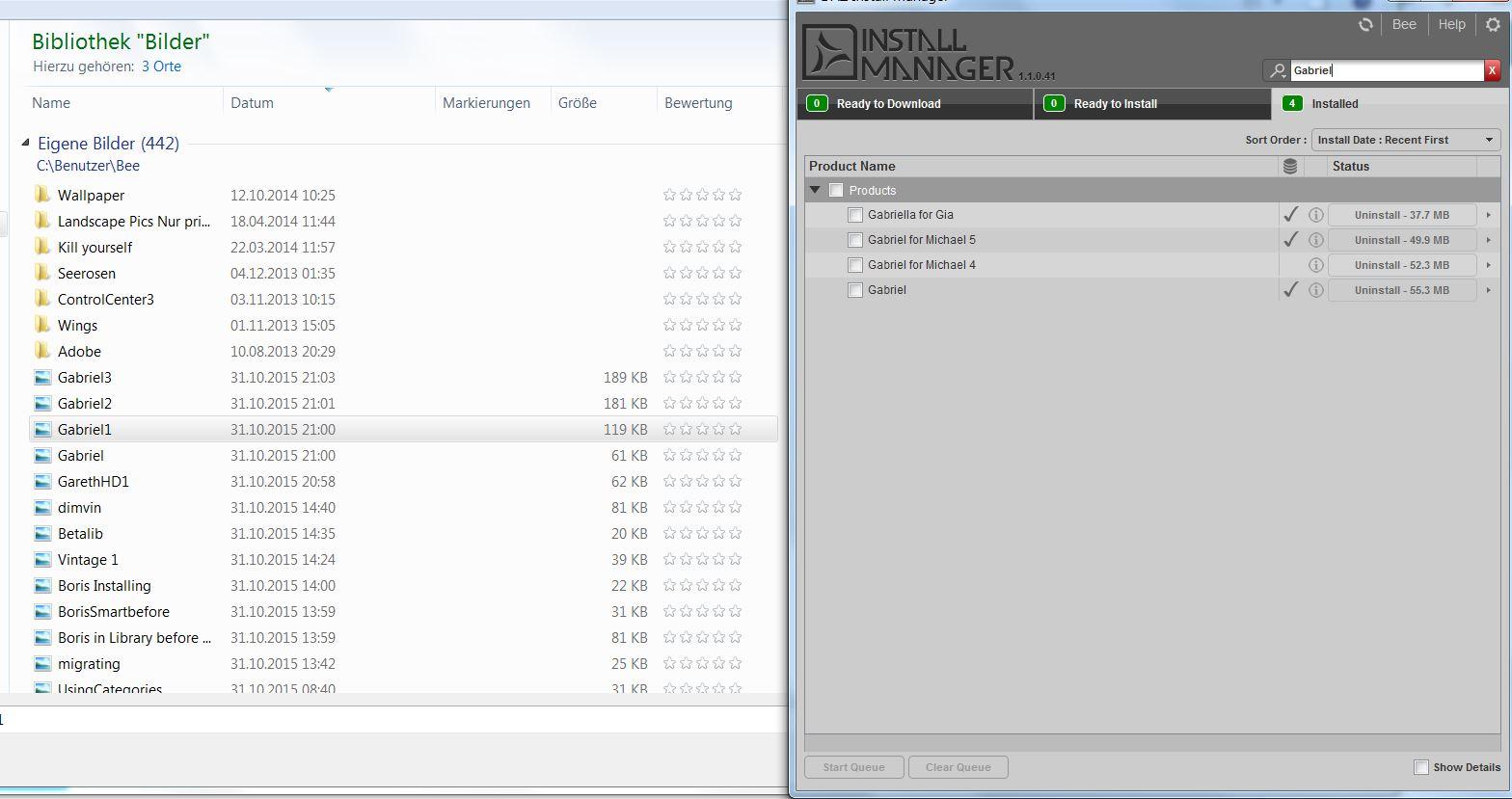Click the Wallpaper folder icon
The image size is (1512, 799).
(42, 195)
